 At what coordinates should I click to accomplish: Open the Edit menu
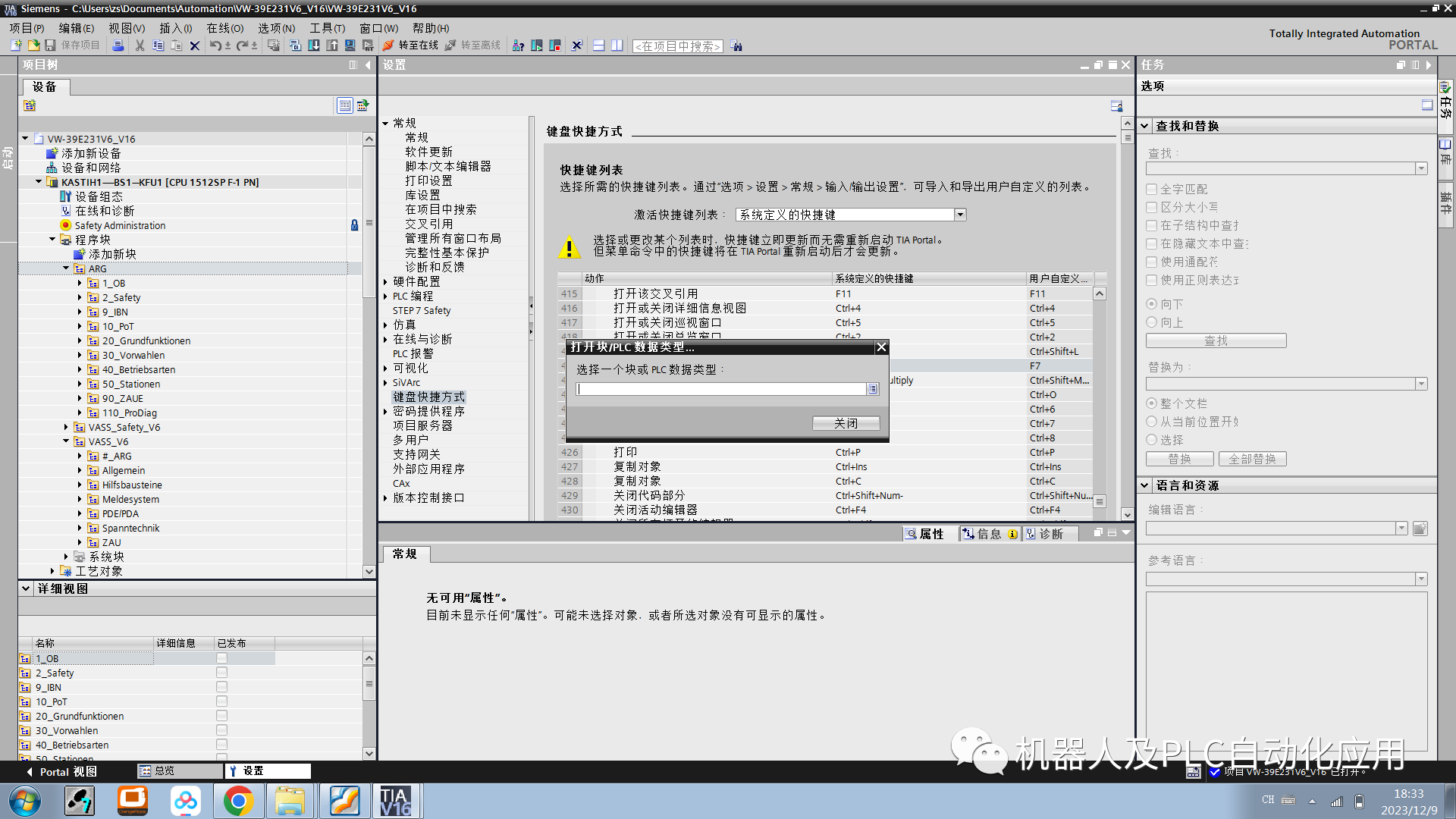(x=77, y=28)
